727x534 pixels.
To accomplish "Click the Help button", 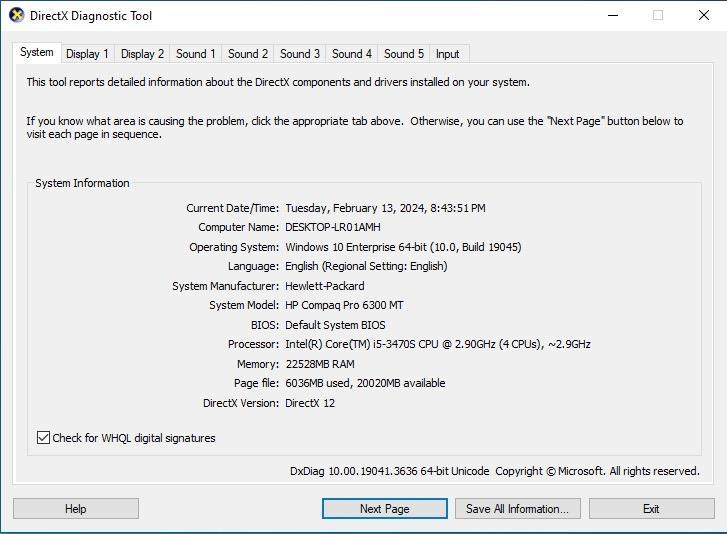I will (x=76, y=509).
